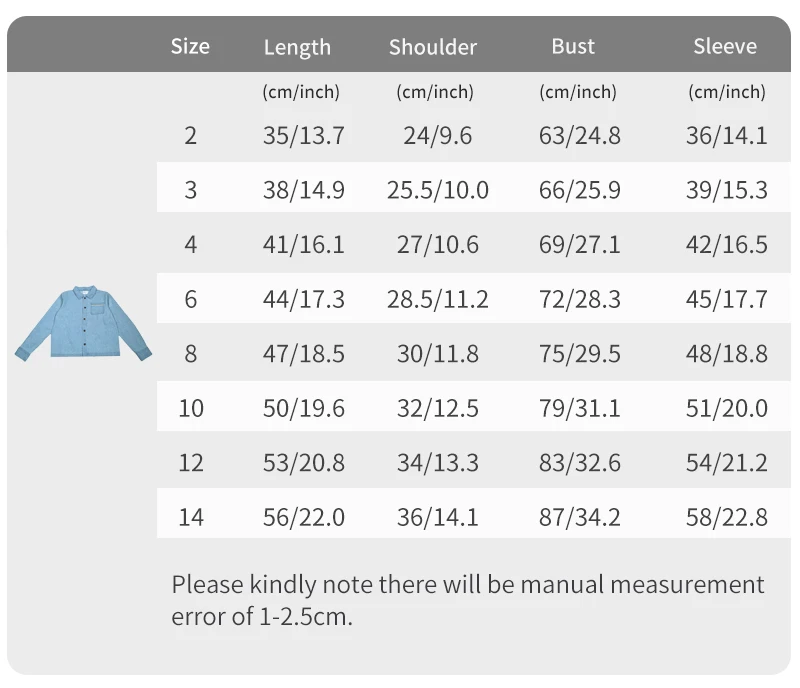Select size 10 row label
The height and width of the screenshot is (688, 800).
[191, 408]
